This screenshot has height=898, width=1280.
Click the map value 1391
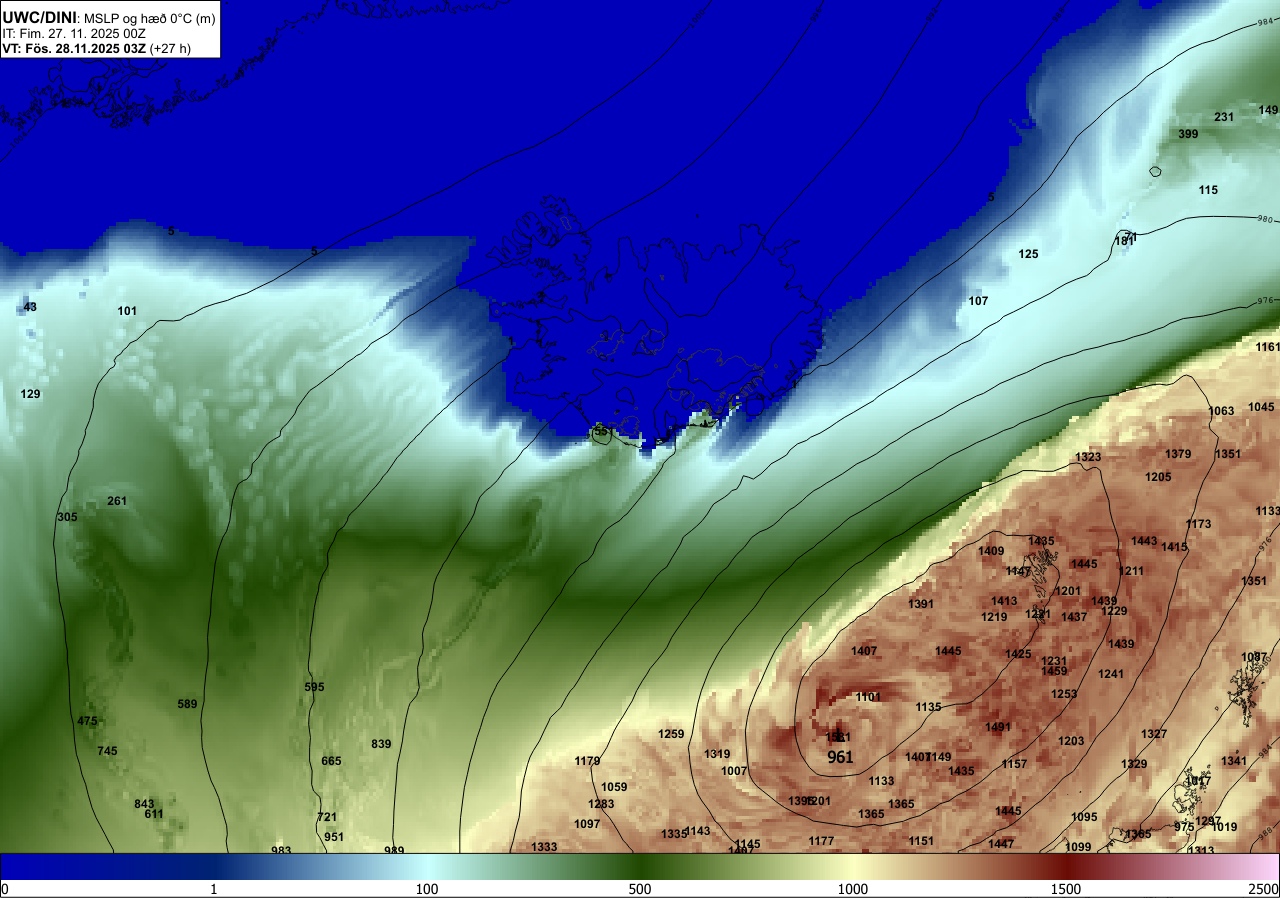click(x=921, y=604)
